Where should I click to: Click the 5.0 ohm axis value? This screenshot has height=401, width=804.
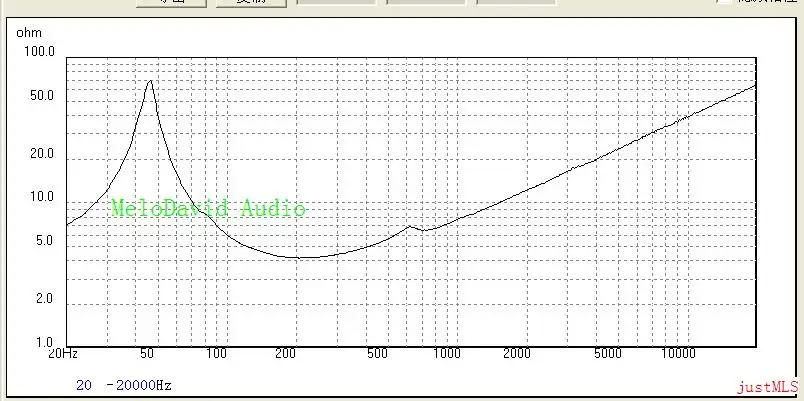tap(45, 240)
